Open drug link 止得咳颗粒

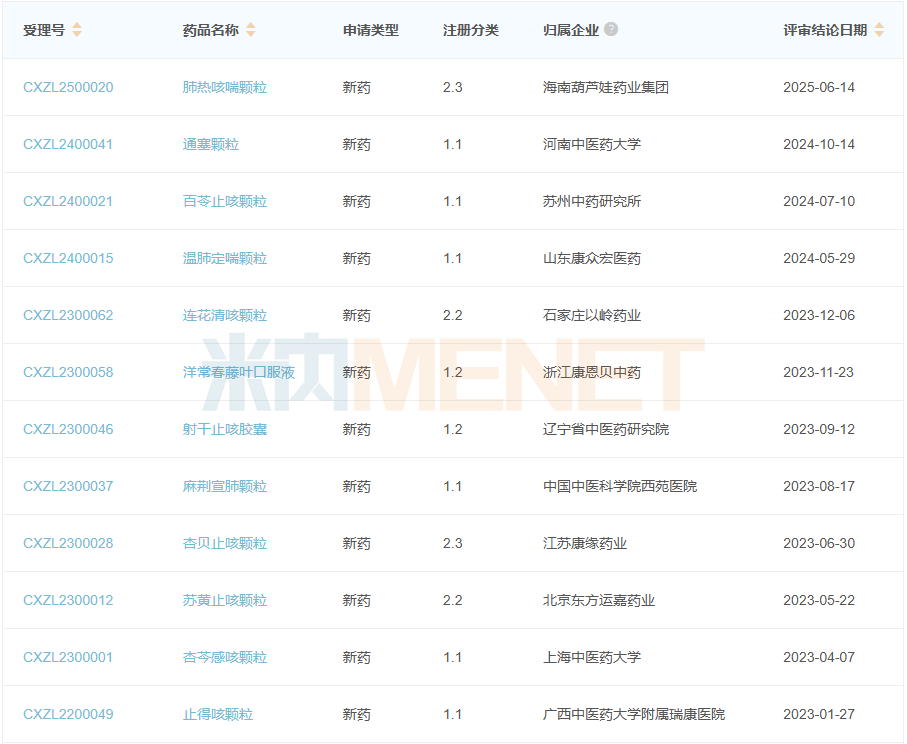coord(218,714)
